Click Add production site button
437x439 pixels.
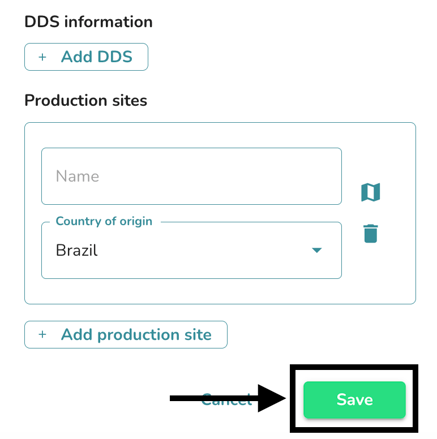tap(126, 335)
